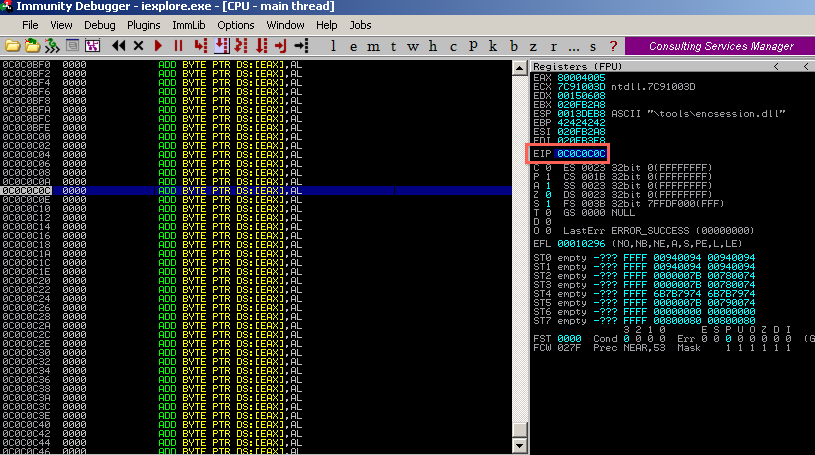Show Source with 's' button
This screenshot has height=455, width=815.
(593, 46)
